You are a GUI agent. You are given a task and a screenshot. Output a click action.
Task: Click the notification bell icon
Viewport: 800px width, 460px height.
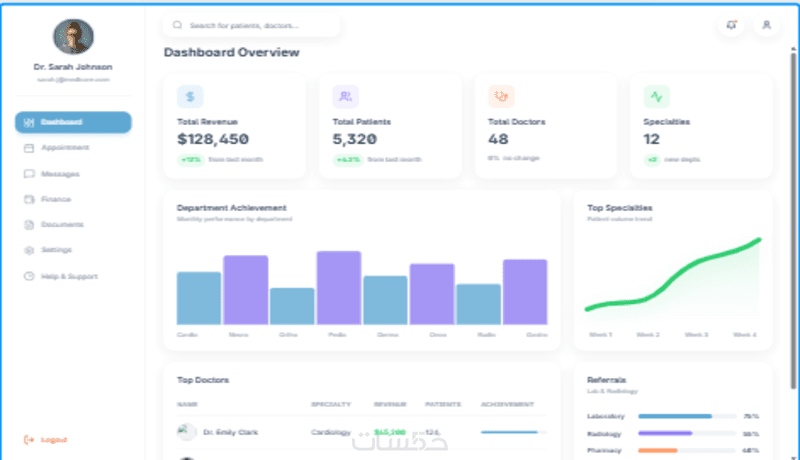[x=732, y=25]
